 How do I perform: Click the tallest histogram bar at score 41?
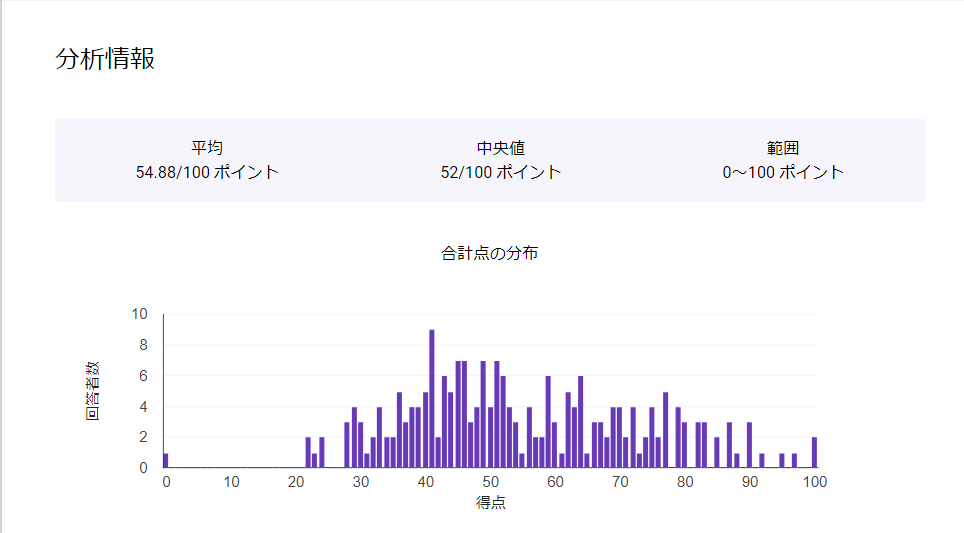[432, 398]
